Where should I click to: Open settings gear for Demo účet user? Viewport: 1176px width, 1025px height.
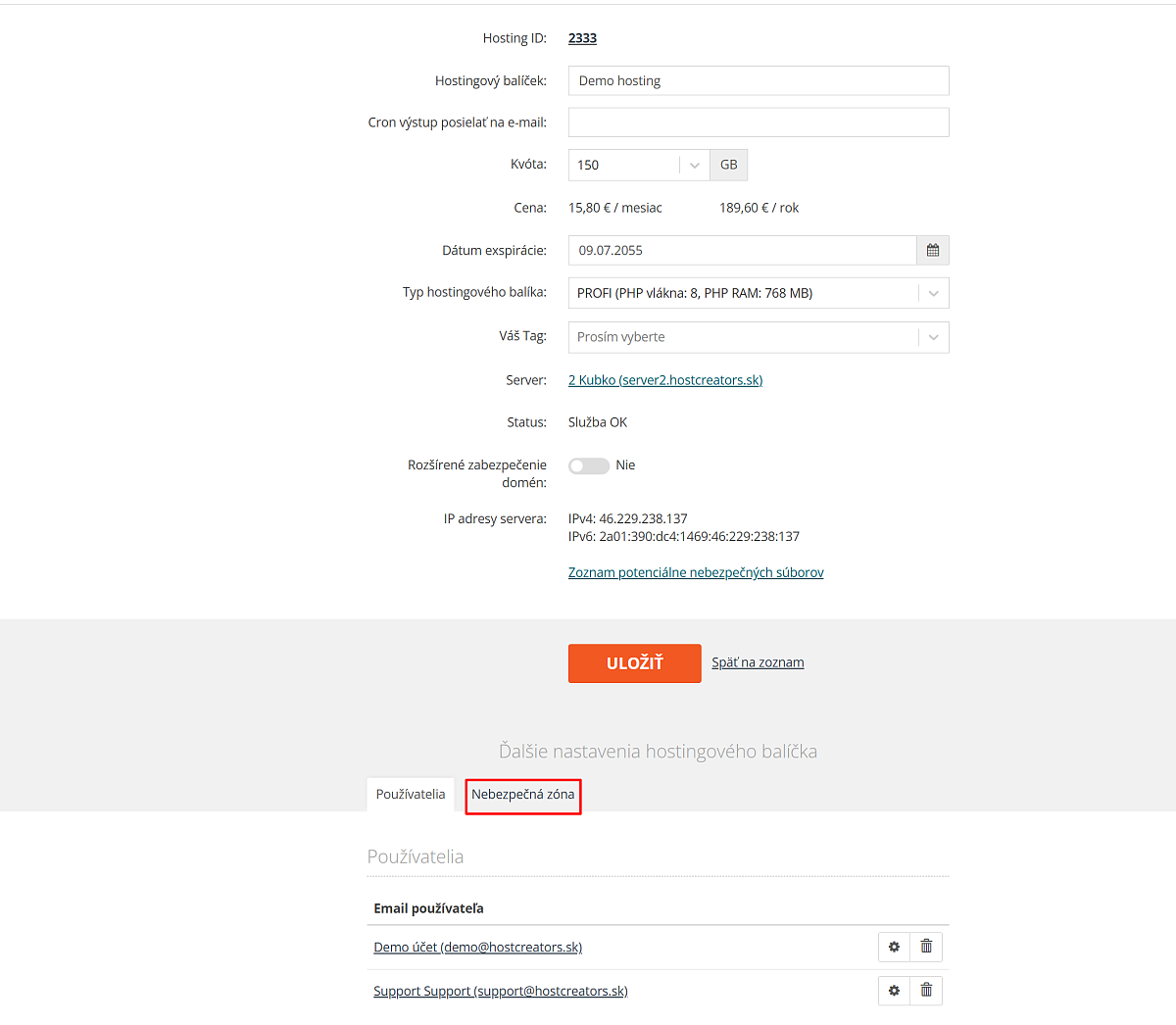894,947
